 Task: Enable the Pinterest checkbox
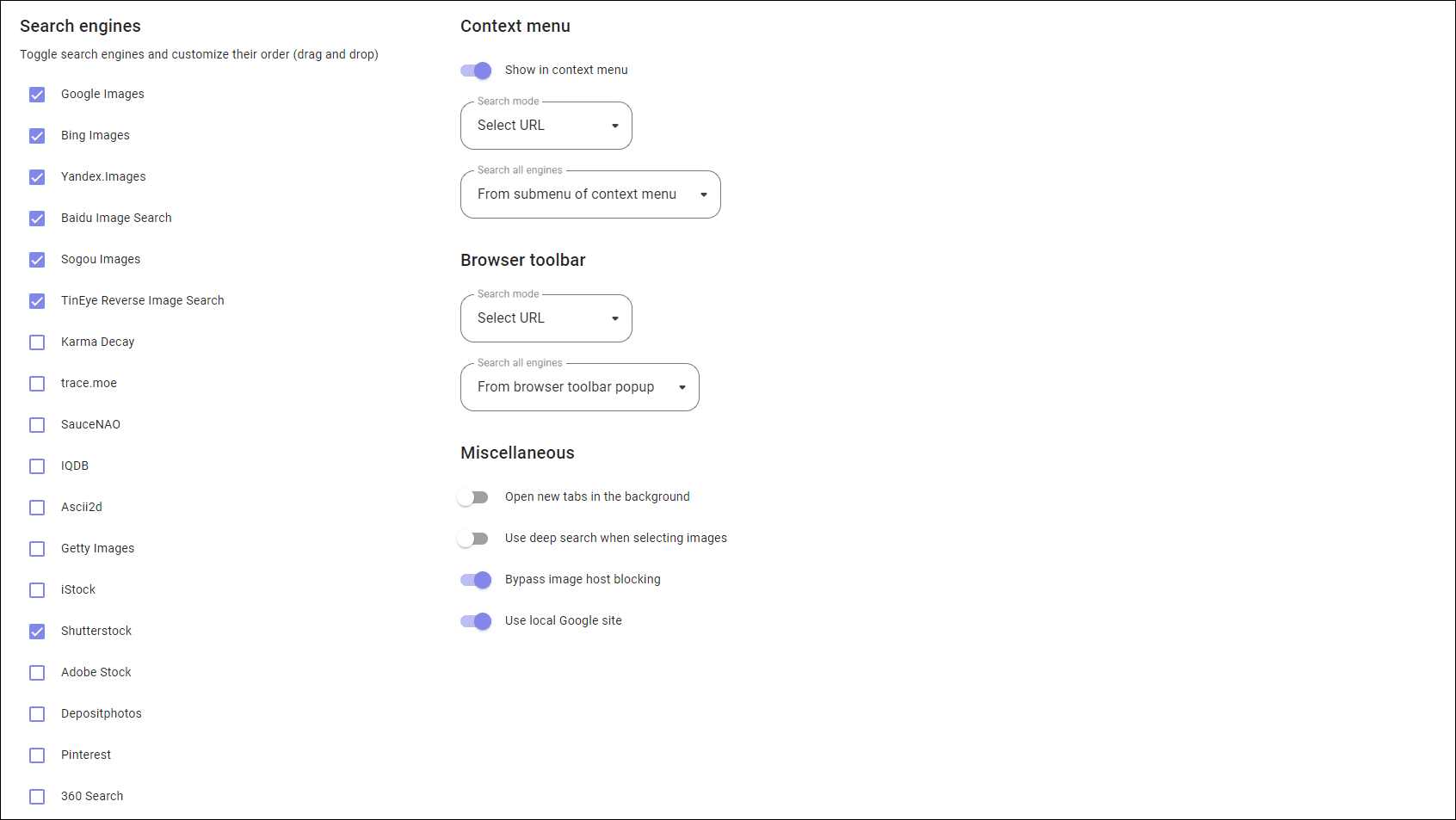(37, 755)
